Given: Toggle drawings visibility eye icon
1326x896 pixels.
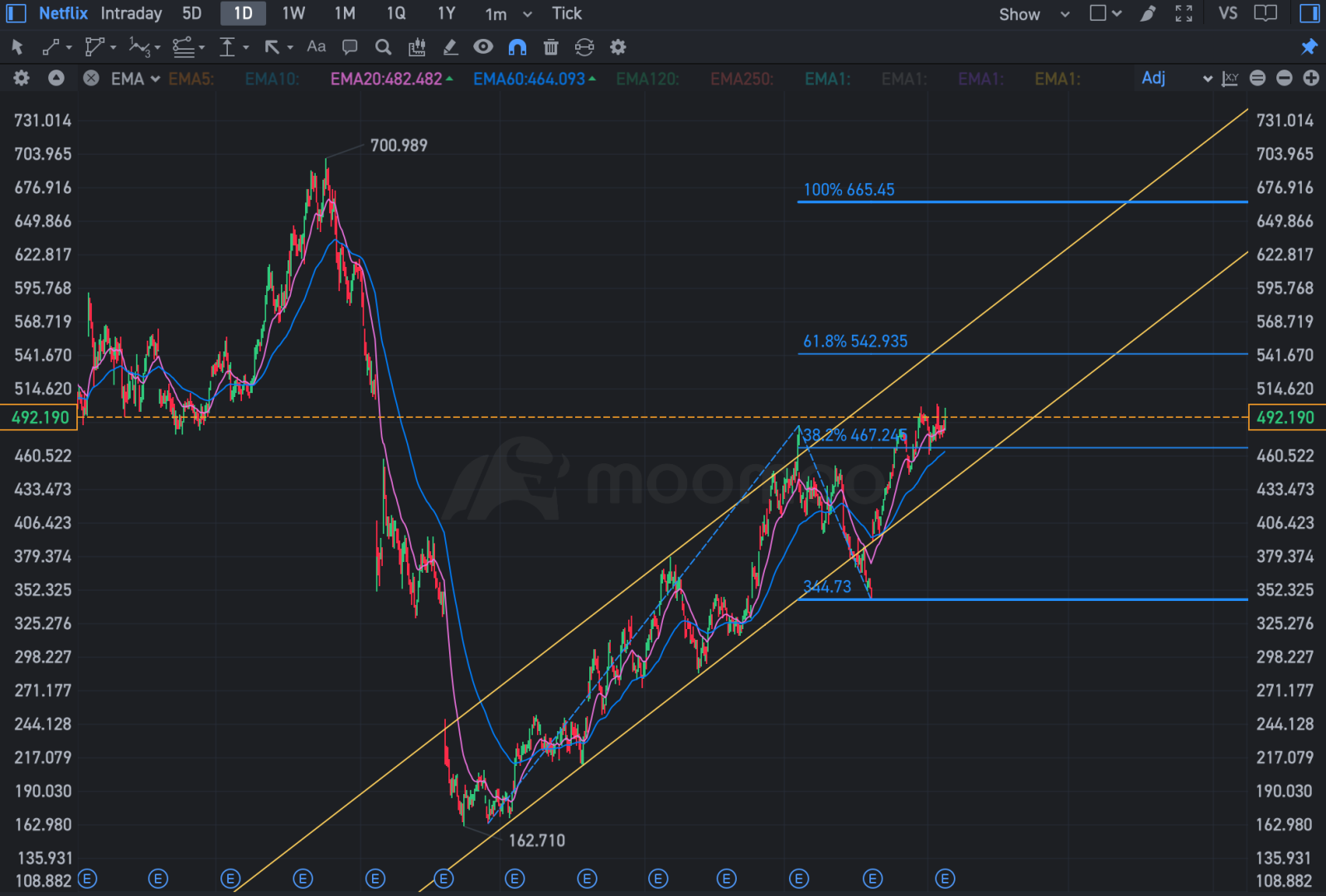Looking at the screenshot, I should [x=483, y=46].
